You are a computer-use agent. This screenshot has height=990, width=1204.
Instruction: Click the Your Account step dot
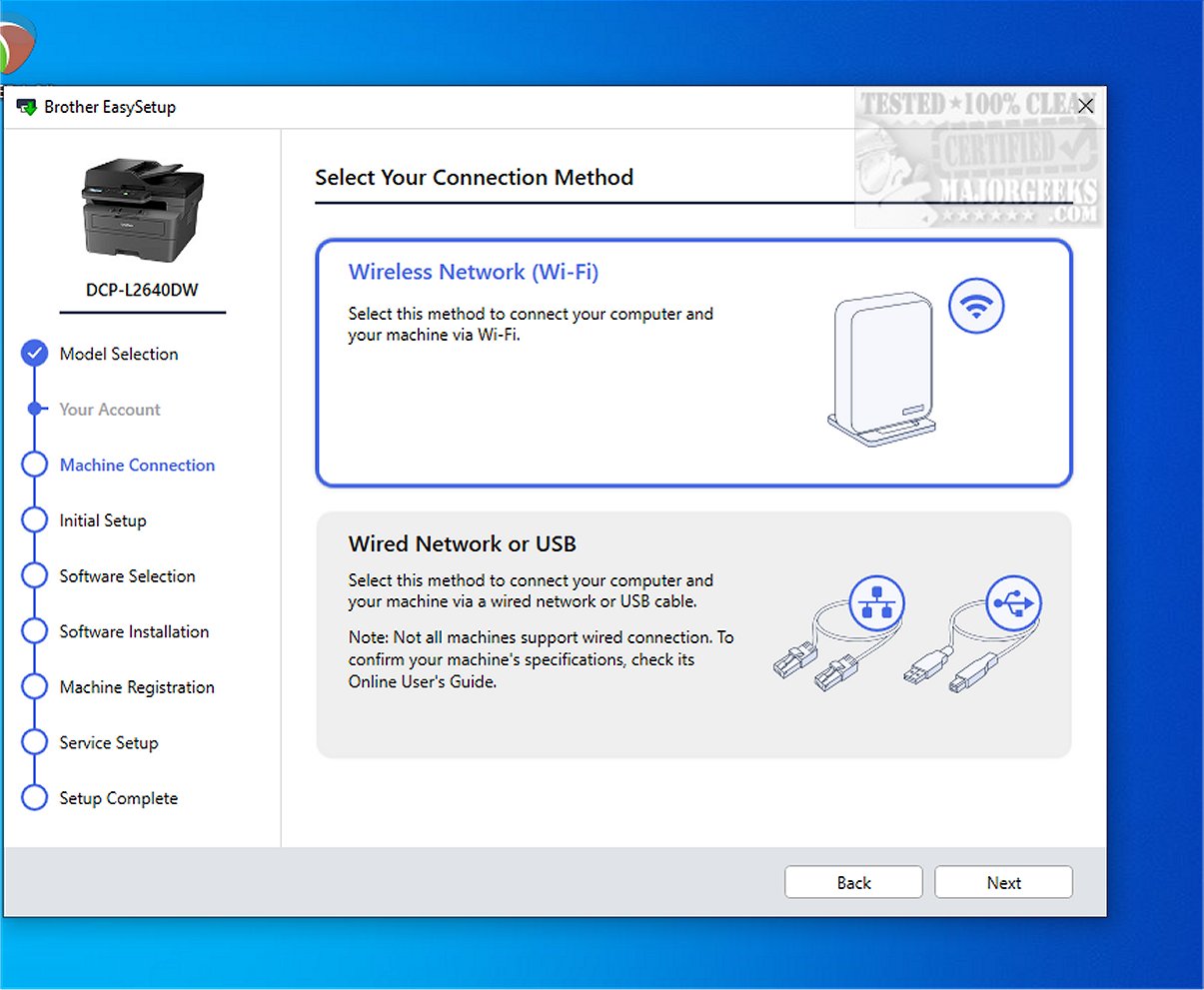[x=35, y=409]
